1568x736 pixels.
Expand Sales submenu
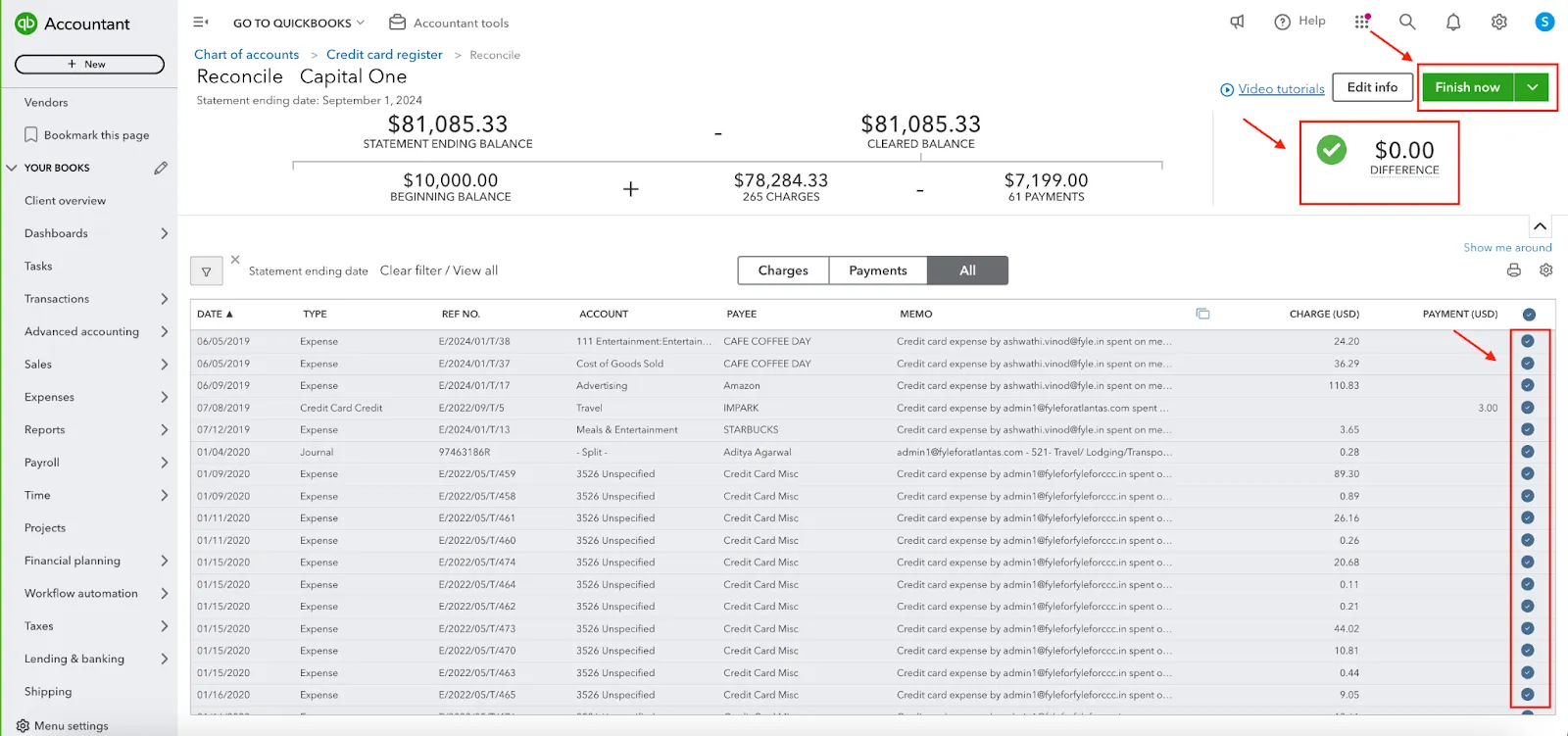tap(164, 365)
